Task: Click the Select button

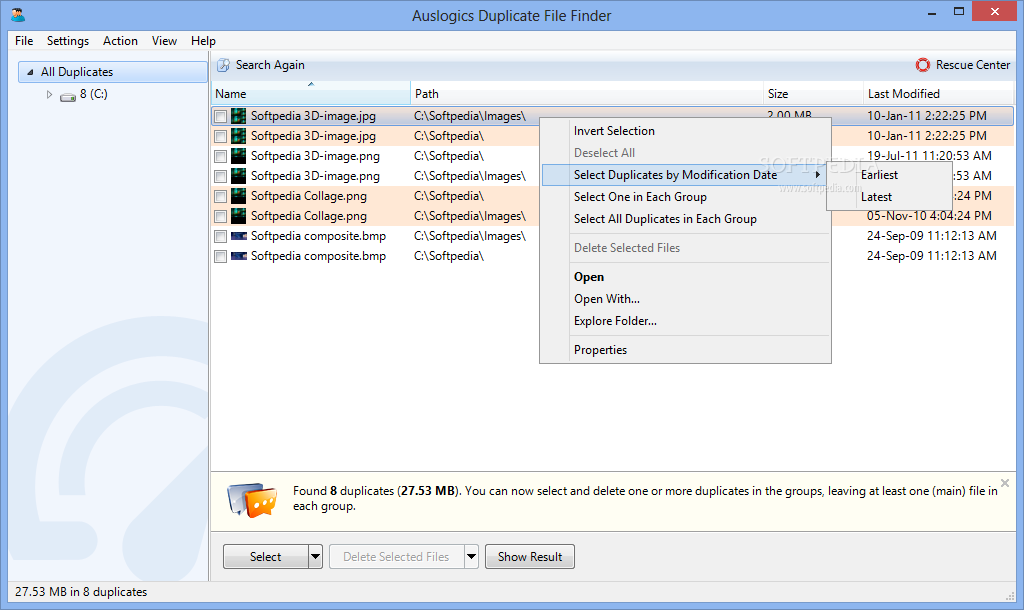Action: pyautogui.click(x=266, y=556)
